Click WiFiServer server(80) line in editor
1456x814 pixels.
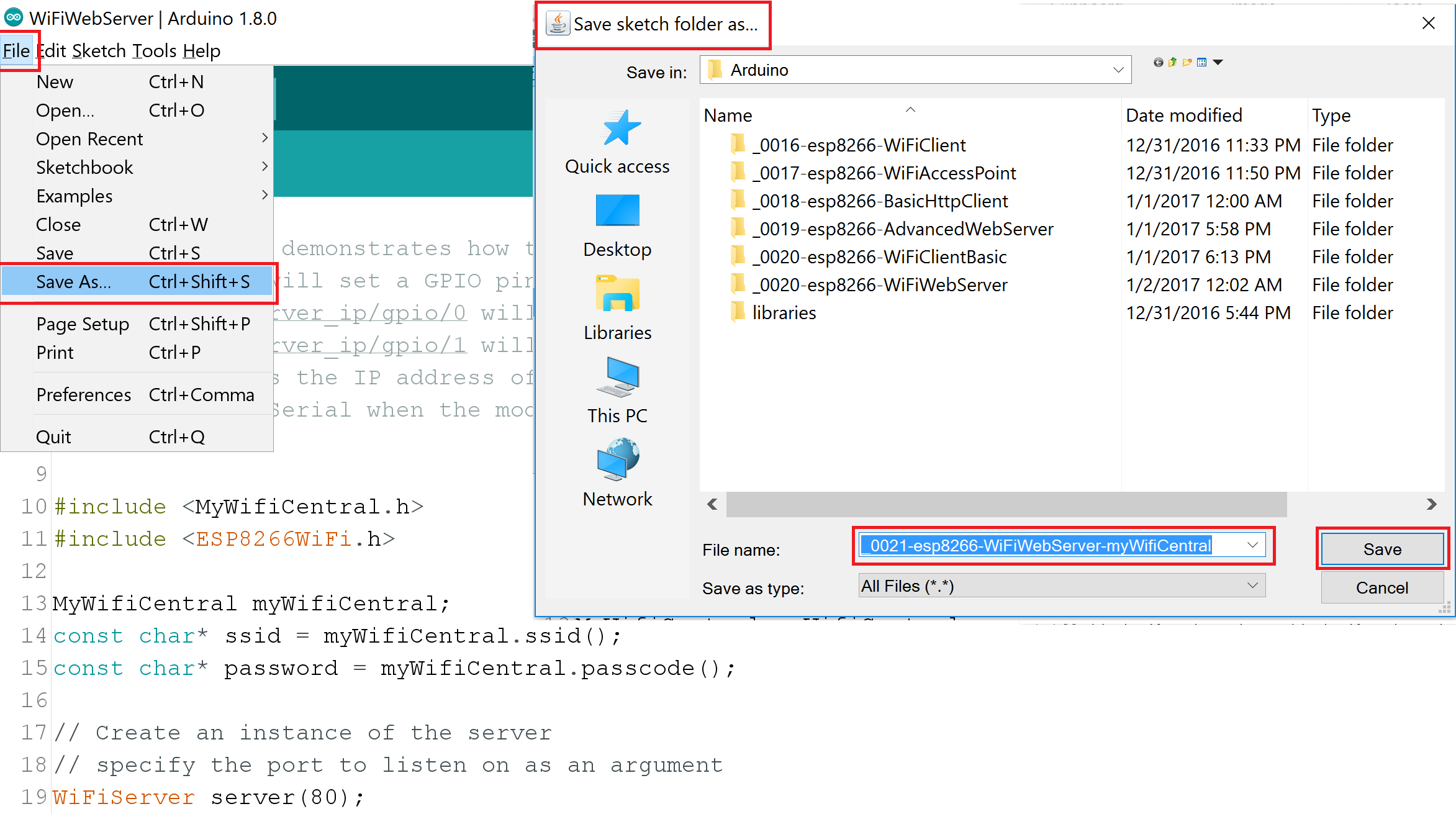pos(209,797)
